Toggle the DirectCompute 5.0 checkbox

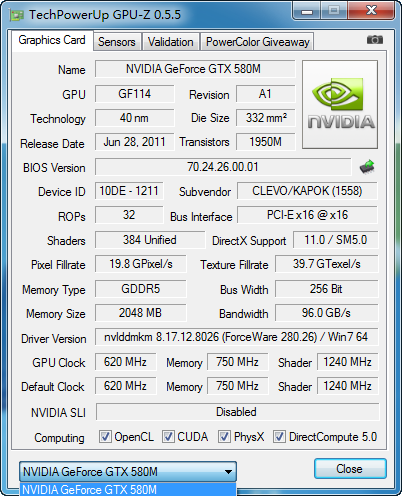pos(279,437)
